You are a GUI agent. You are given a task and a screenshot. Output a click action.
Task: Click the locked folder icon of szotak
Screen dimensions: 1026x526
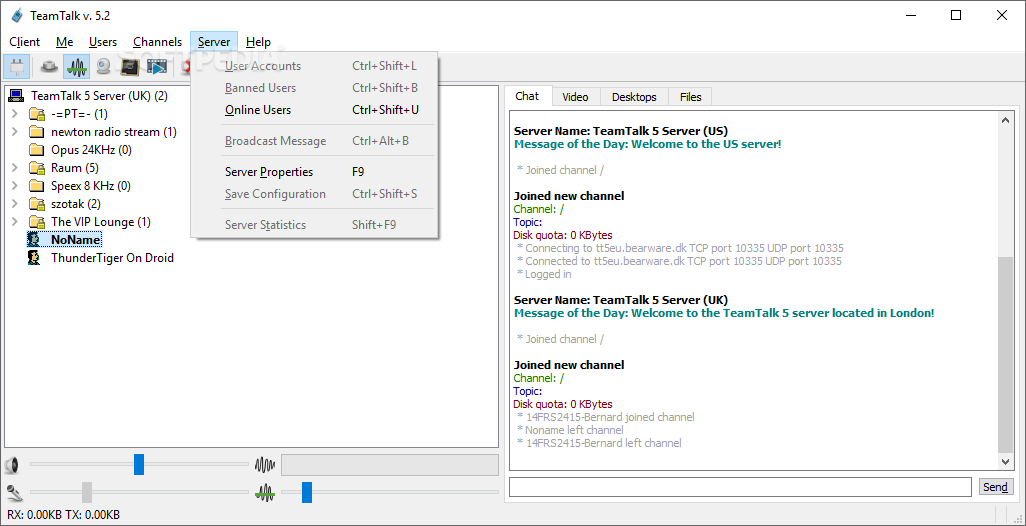coord(37,204)
